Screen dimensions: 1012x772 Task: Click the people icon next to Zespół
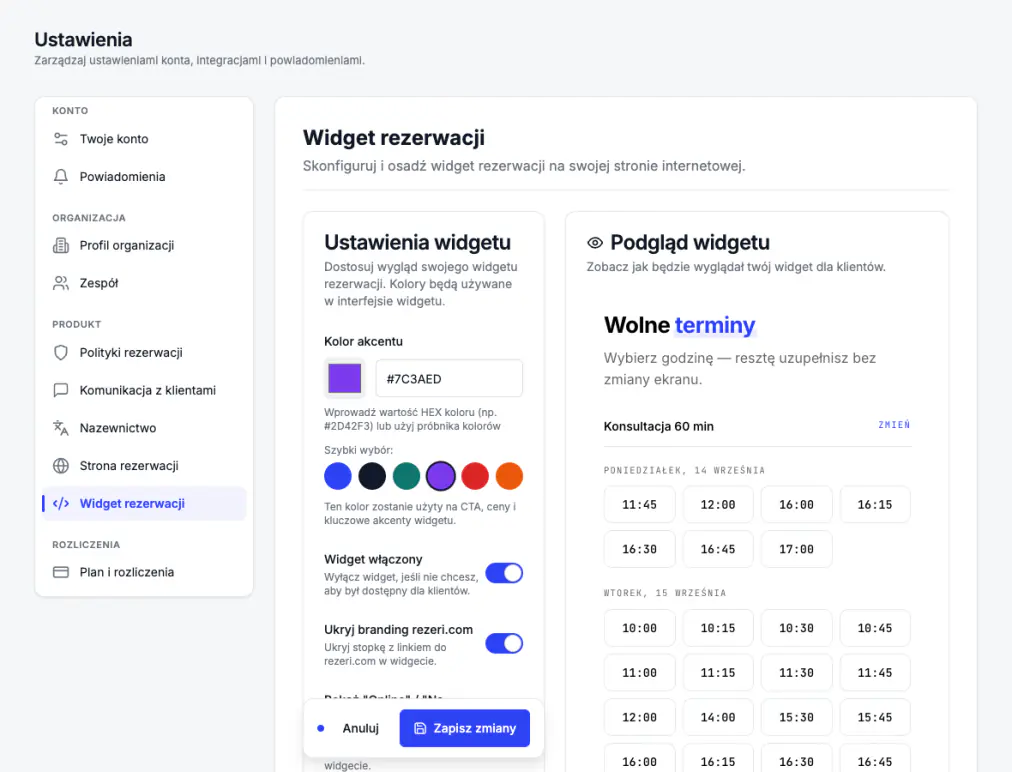(61, 283)
